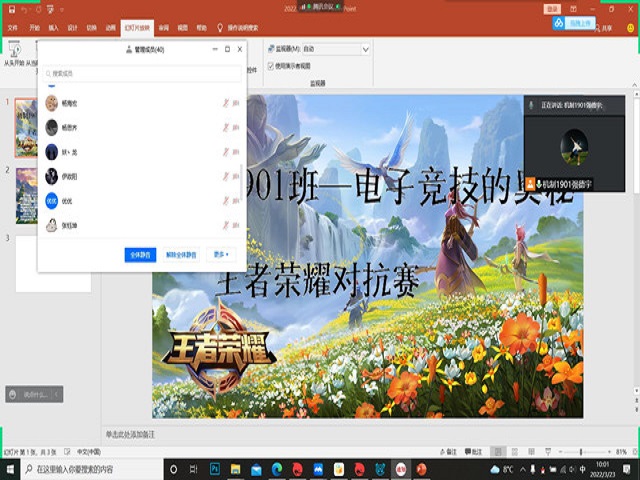Screen dimensions: 640x480
Task: Toggle the use presenter view checkbox
Action: pos(271,66)
